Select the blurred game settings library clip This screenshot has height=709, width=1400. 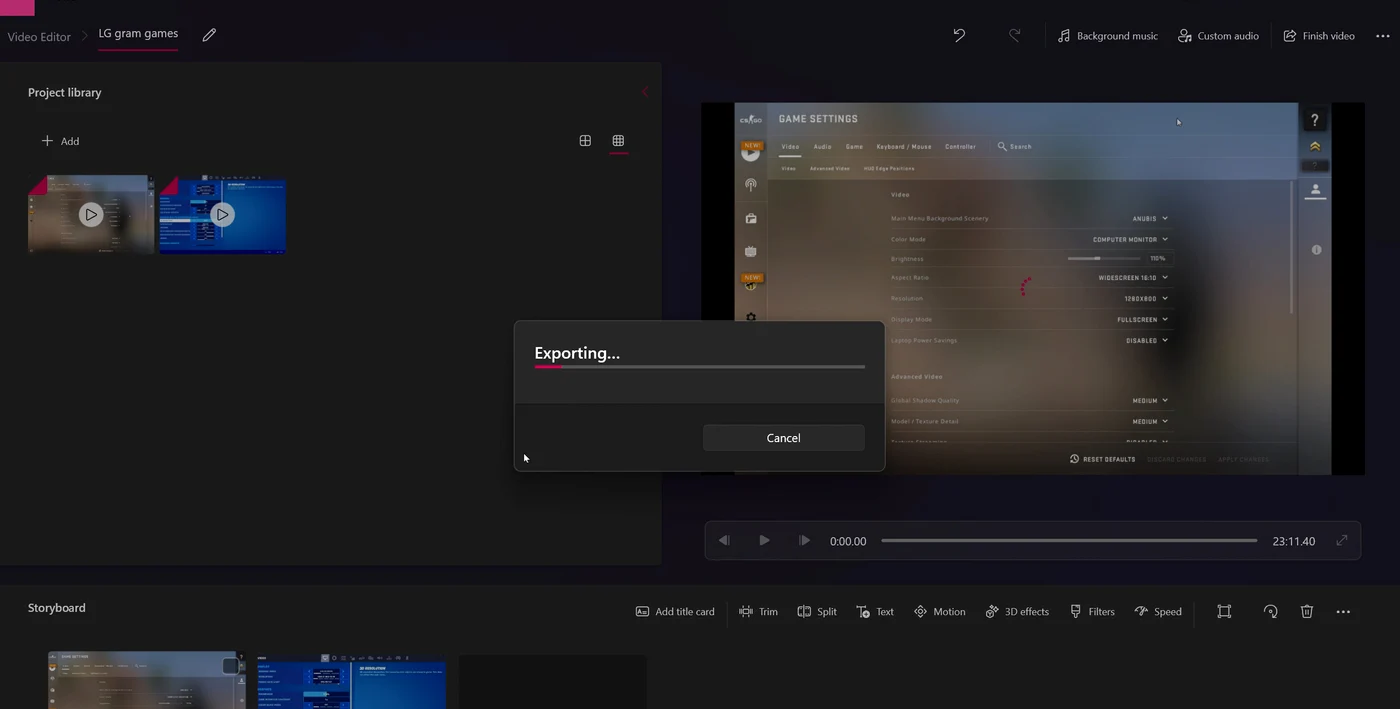pos(91,214)
